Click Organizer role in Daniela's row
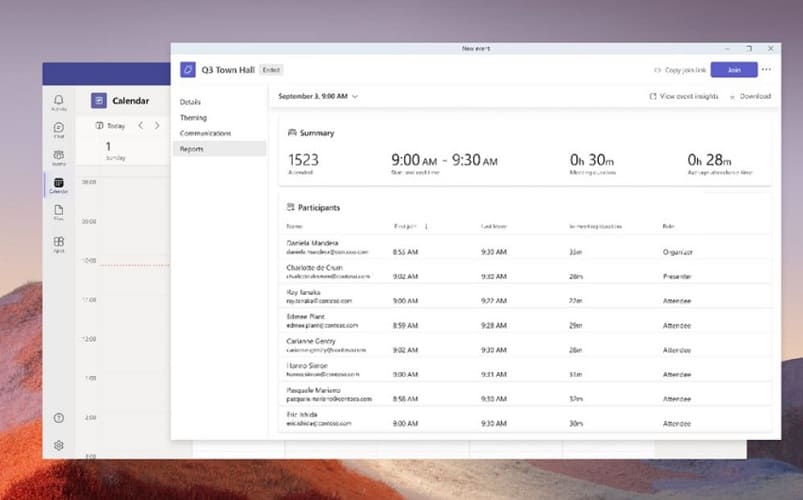The height and width of the screenshot is (500, 803). (678, 252)
